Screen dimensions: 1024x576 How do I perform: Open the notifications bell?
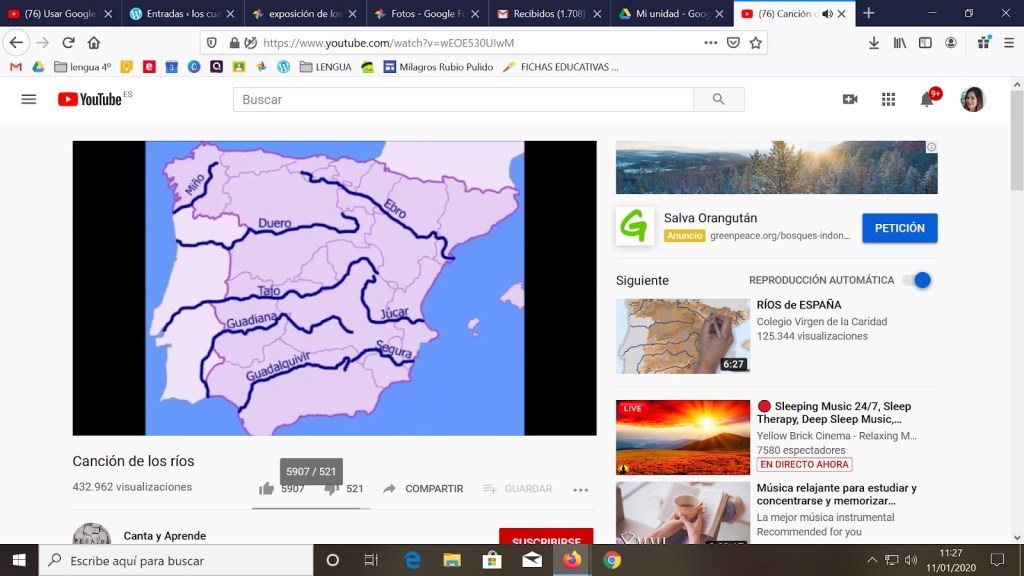[x=927, y=99]
